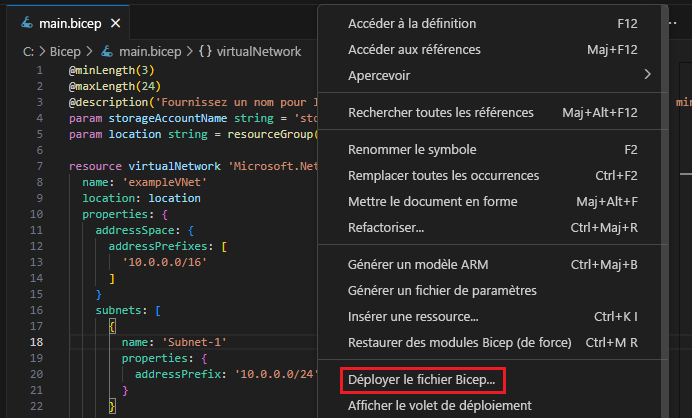The height and width of the screenshot is (418, 692).
Task: Open Refactoriser... menu entry
Action: coord(493,228)
